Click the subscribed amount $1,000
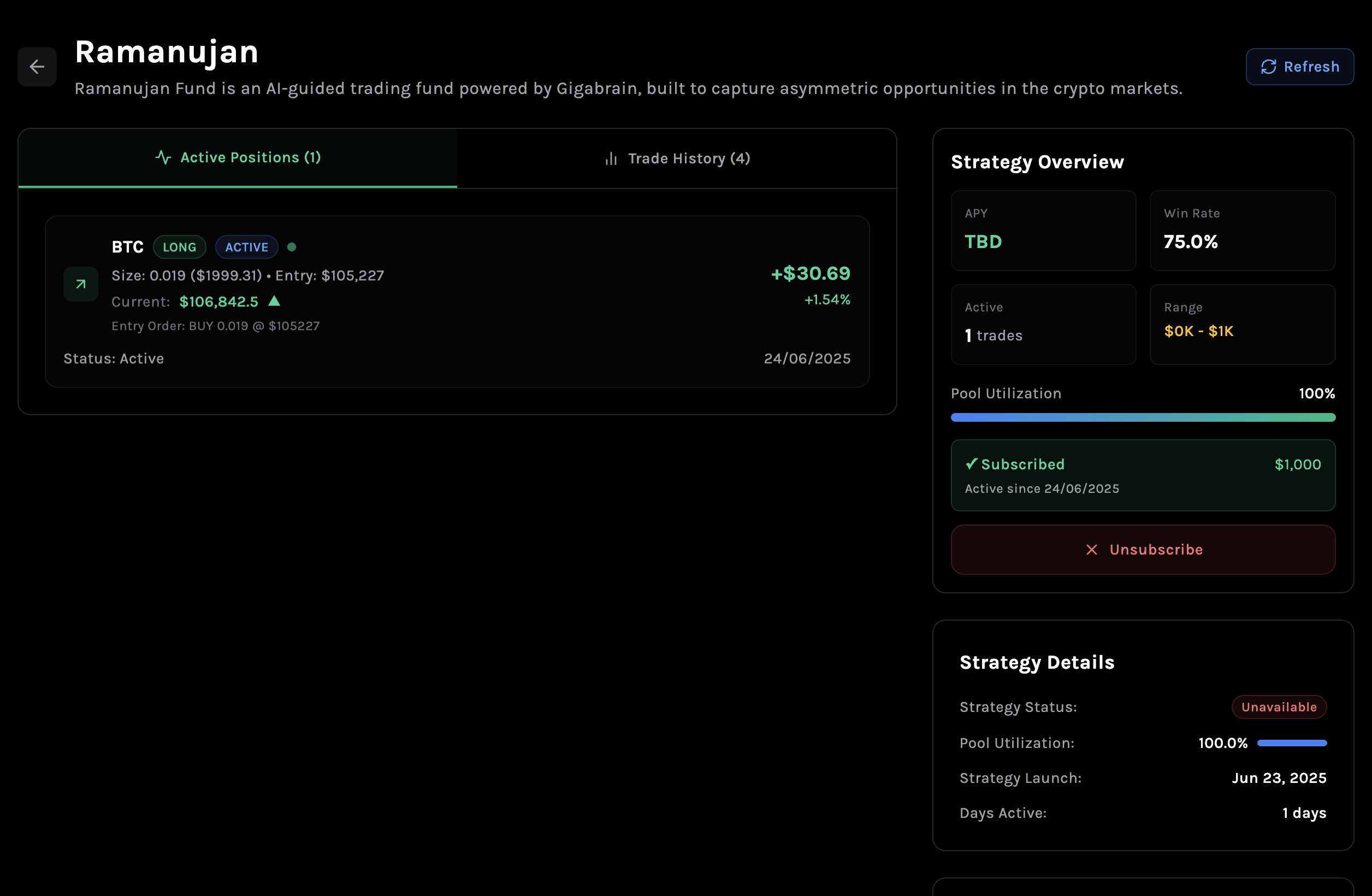 (x=1298, y=465)
